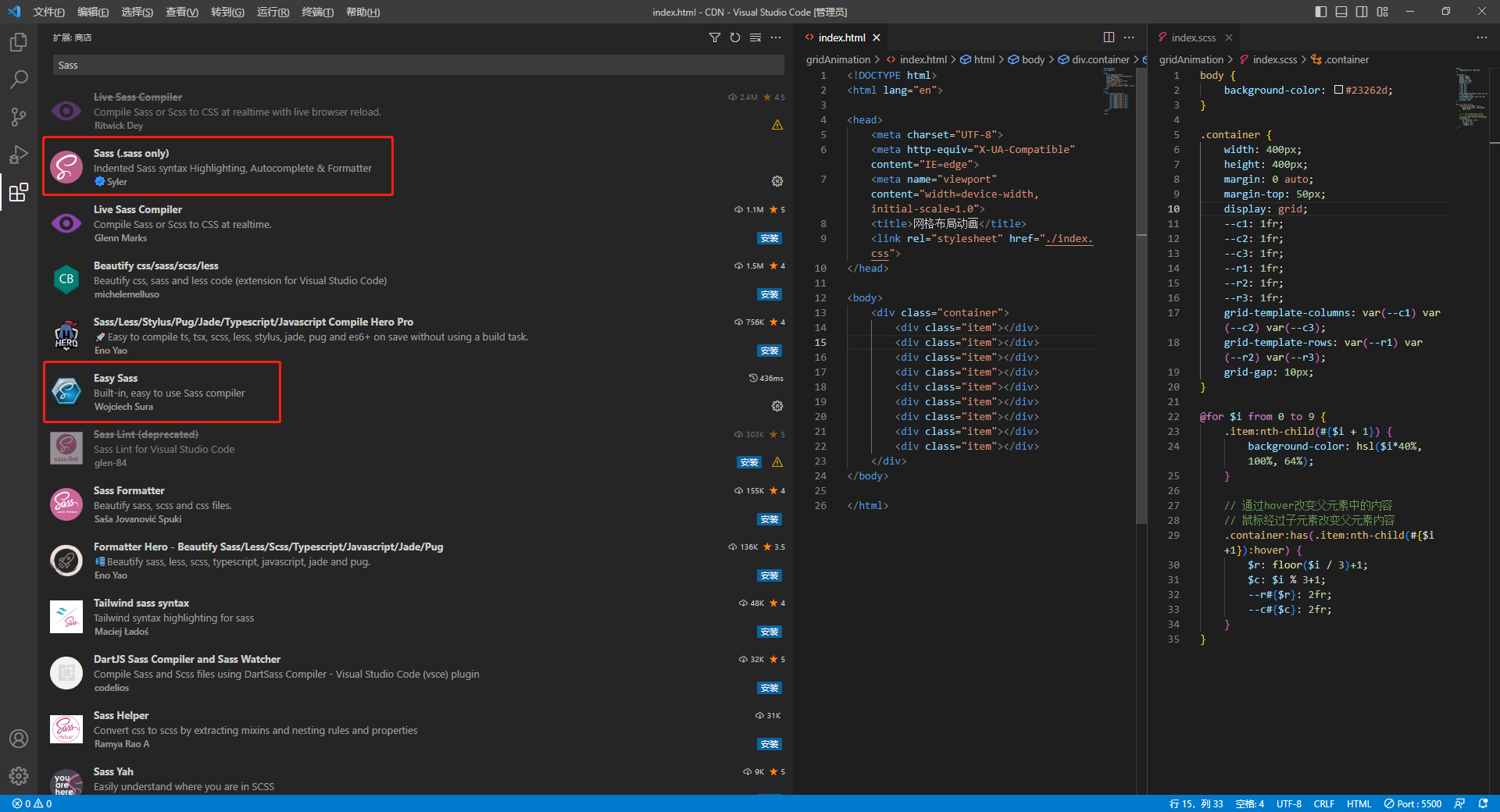
Task: Click Live Server Port 5500 status item
Action: [1412, 803]
